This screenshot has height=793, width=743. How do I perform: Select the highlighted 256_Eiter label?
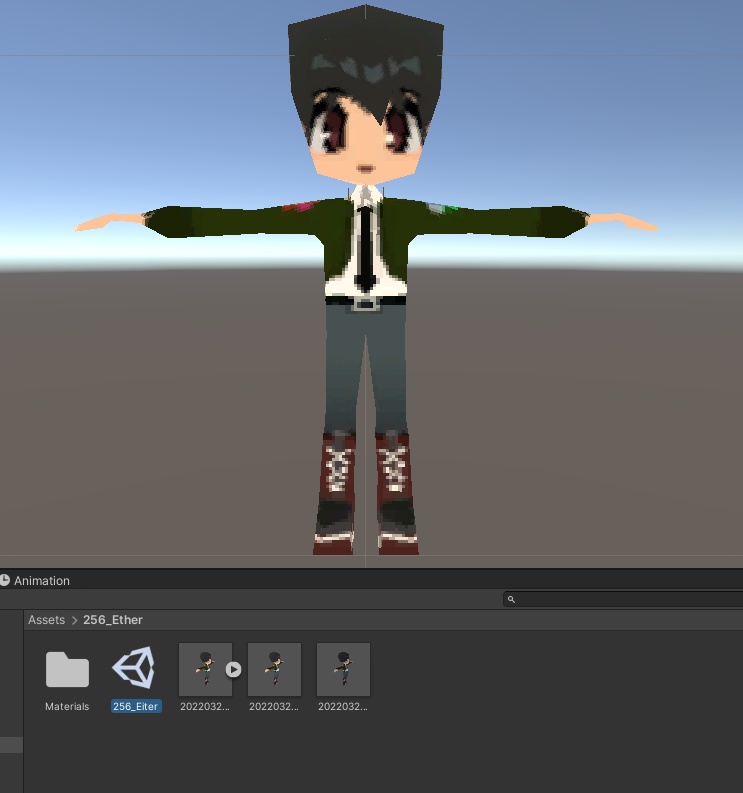point(136,707)
